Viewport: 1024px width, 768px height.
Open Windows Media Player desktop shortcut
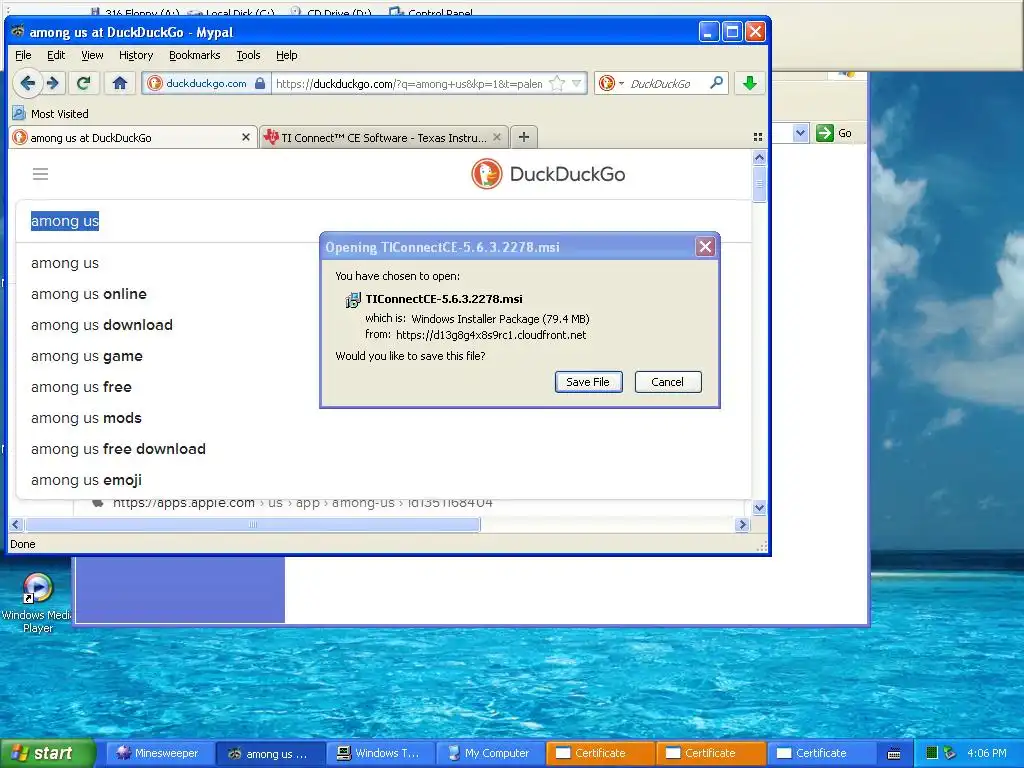(37, 602)
